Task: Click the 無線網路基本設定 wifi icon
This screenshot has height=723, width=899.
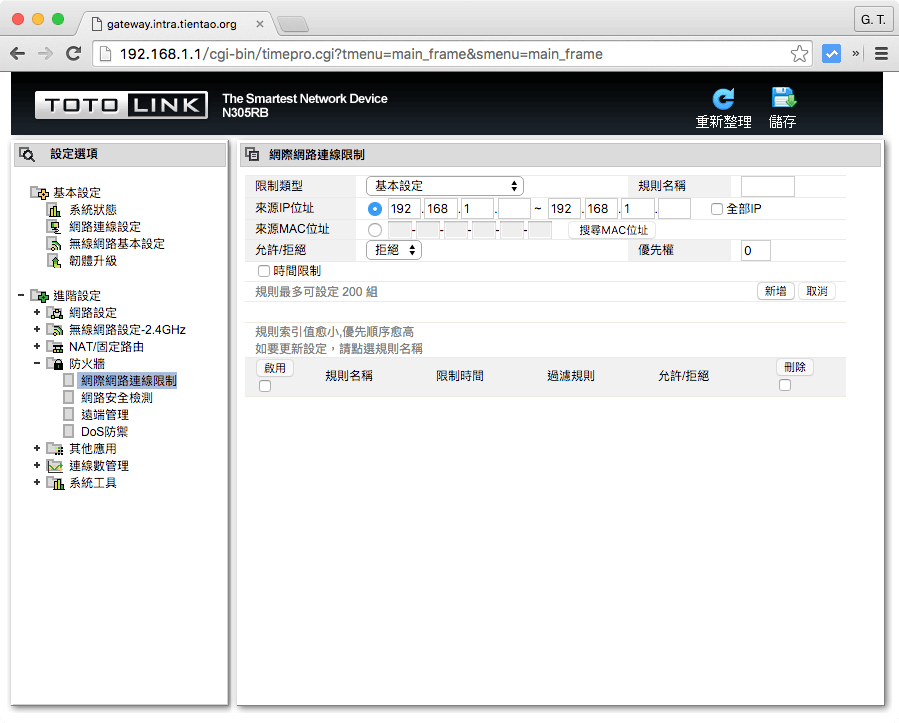Action: [x=55, y=244]
